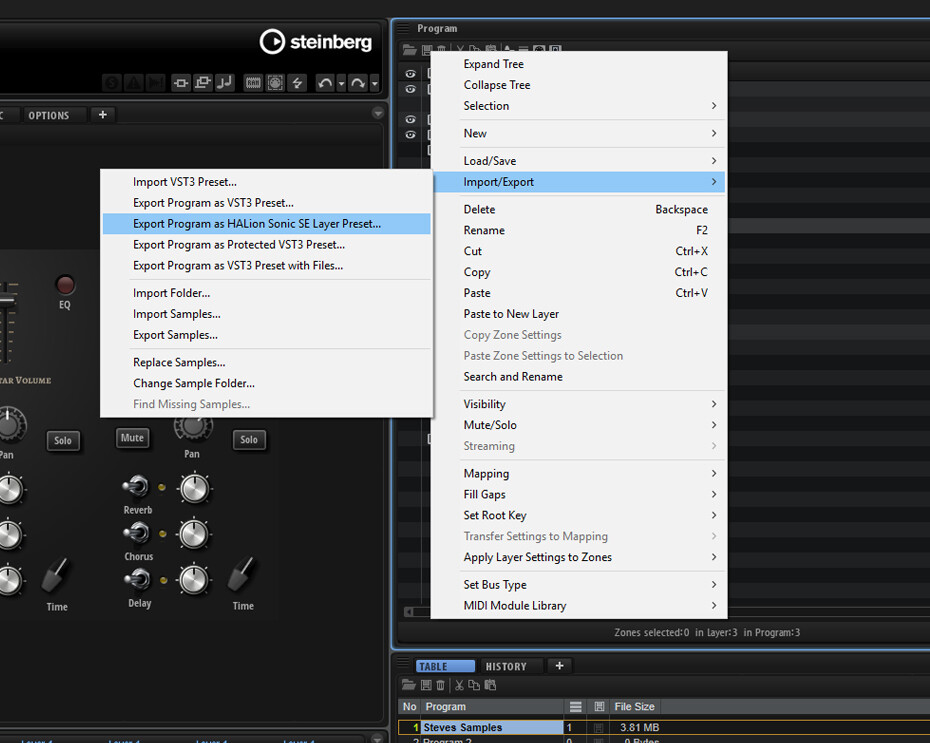Open the folder icon in the Program tree toolbar
The height and width of the screenshot is (743, 930).
click(410, 50)
